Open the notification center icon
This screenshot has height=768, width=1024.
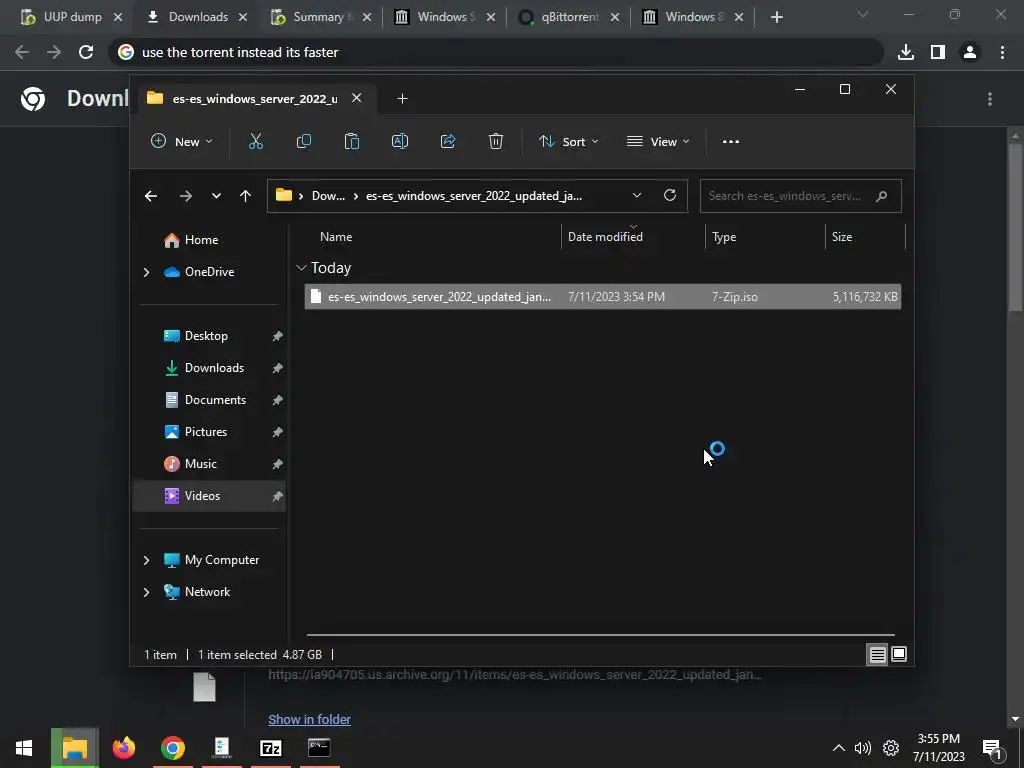click(x=992, y=749)
